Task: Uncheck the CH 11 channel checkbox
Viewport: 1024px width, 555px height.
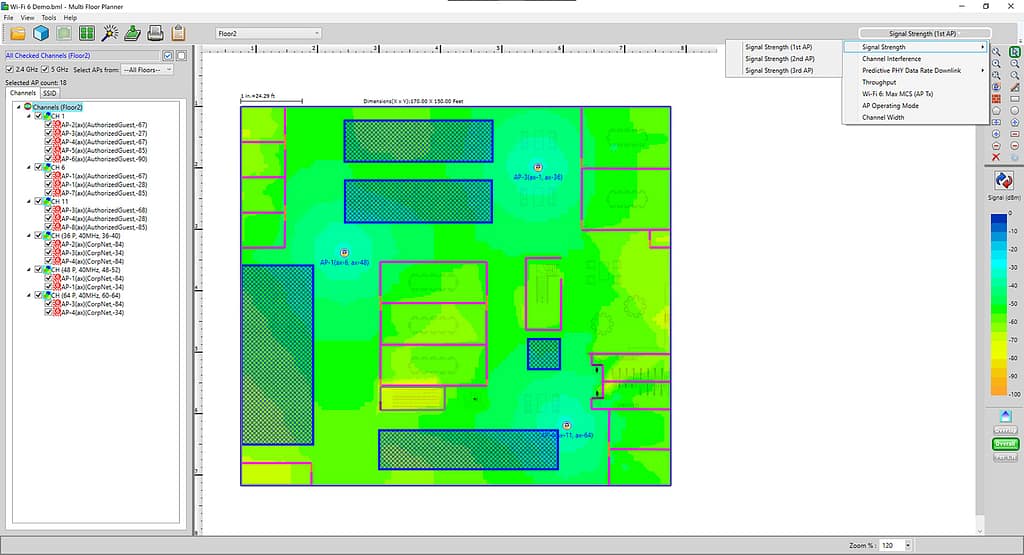Action: point(38,201)
